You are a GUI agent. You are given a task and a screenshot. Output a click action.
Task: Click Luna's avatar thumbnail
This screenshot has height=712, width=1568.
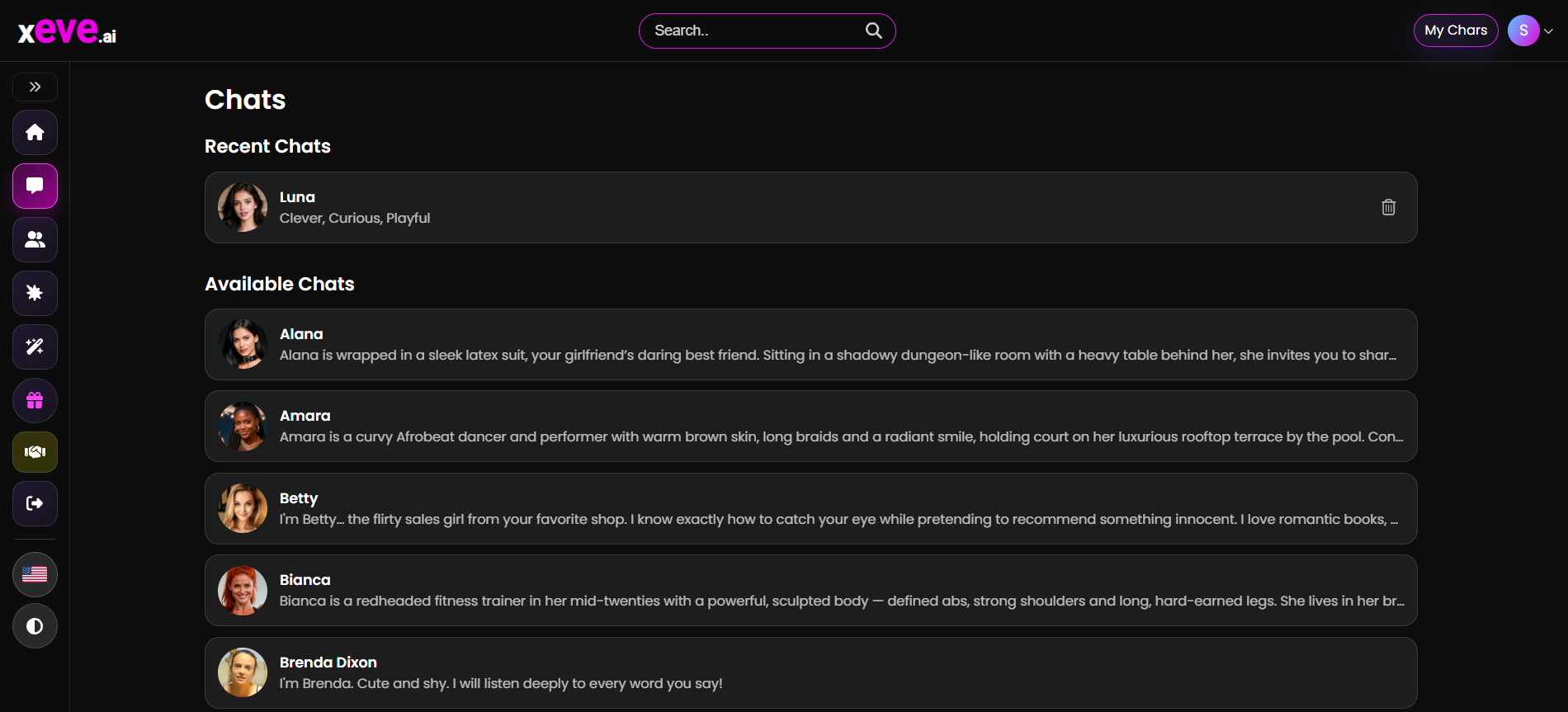click(243, 207)
